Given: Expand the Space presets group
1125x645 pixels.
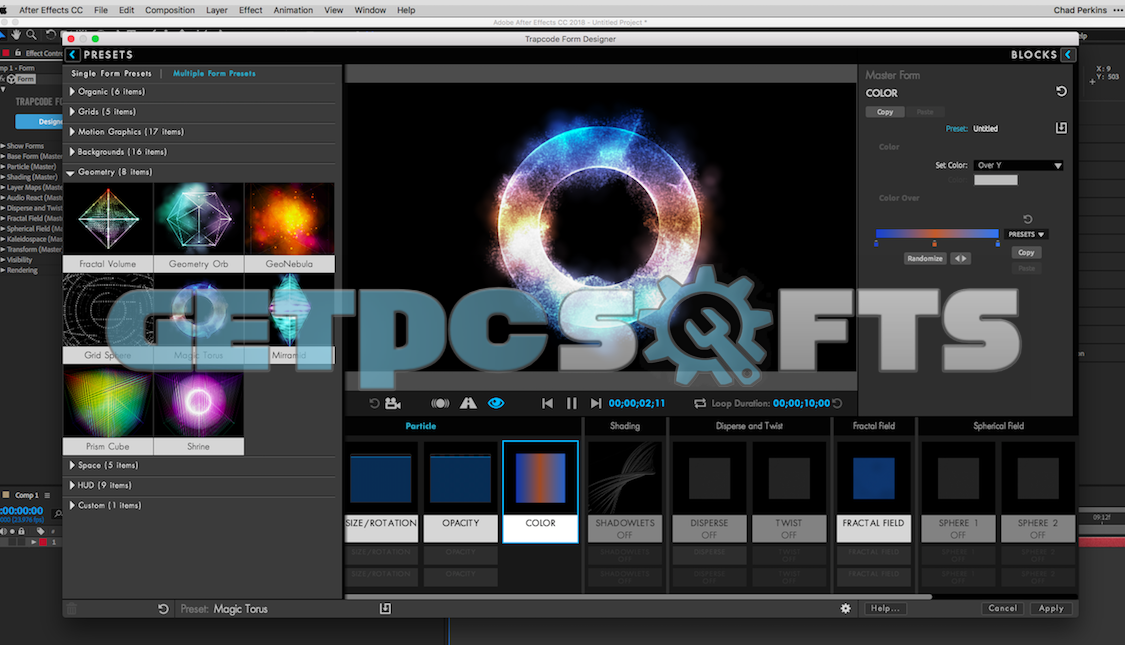Looking at the screenshot, I should (72, 466).
